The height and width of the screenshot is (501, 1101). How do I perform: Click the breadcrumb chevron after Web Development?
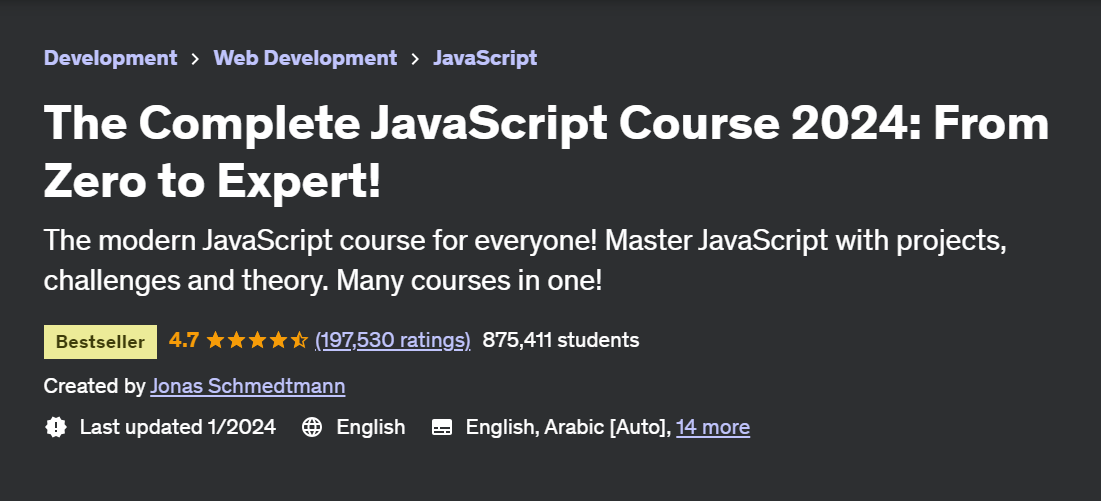click(x=416, y=58)
